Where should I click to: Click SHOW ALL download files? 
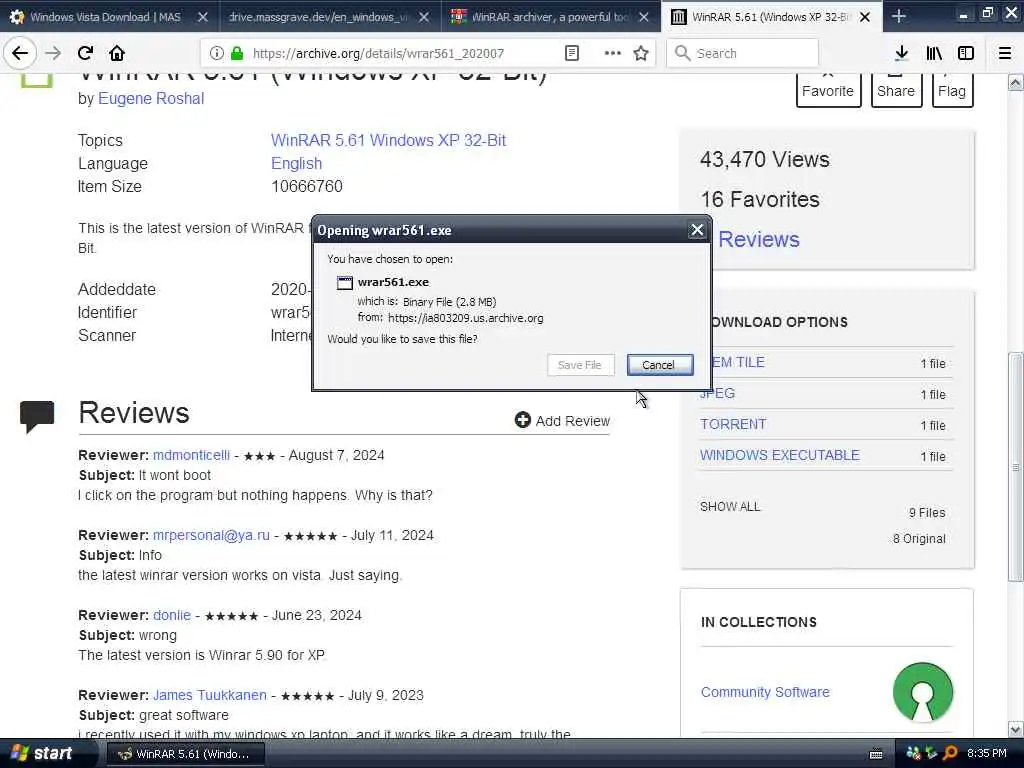point(730,507)
